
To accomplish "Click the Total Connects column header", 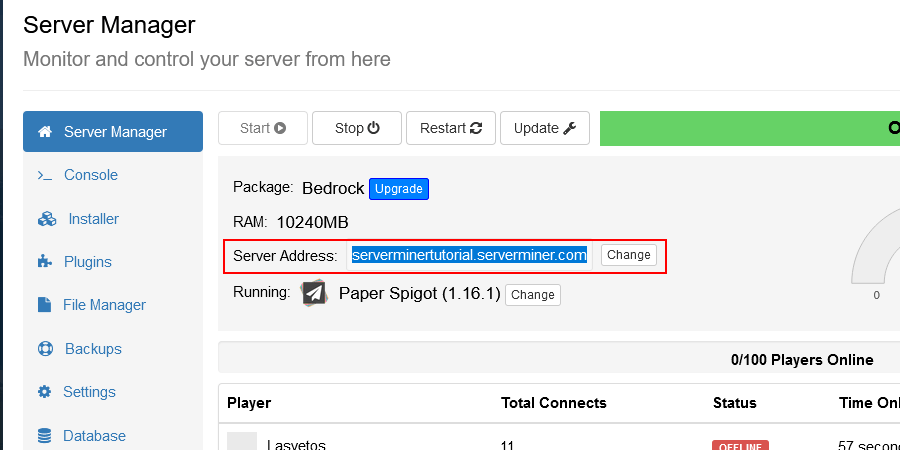I will (553, 403).
